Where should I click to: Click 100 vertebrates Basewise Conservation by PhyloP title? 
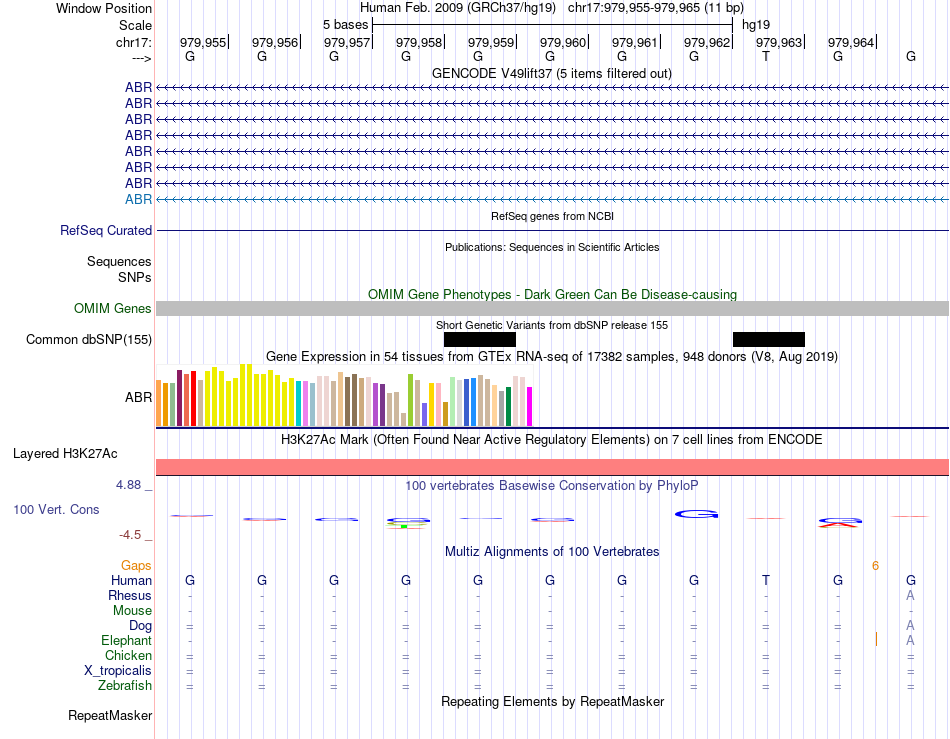click(x=551, y=485)
